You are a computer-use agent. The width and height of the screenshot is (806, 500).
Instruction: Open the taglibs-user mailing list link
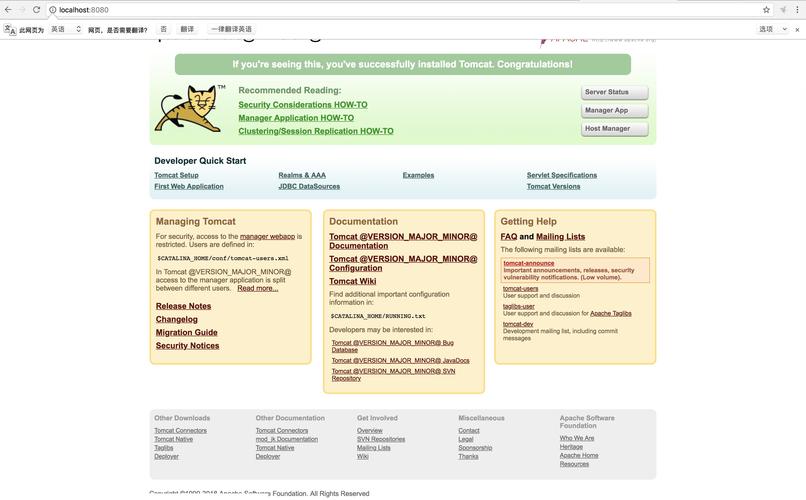click(519, 306)
